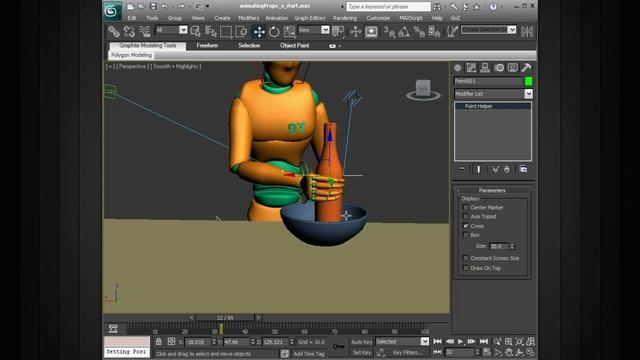Viewport: 640px width, 360px height.
Task: Click the Edit Named Selection Sets icon
Action: [x=452, y=31]
